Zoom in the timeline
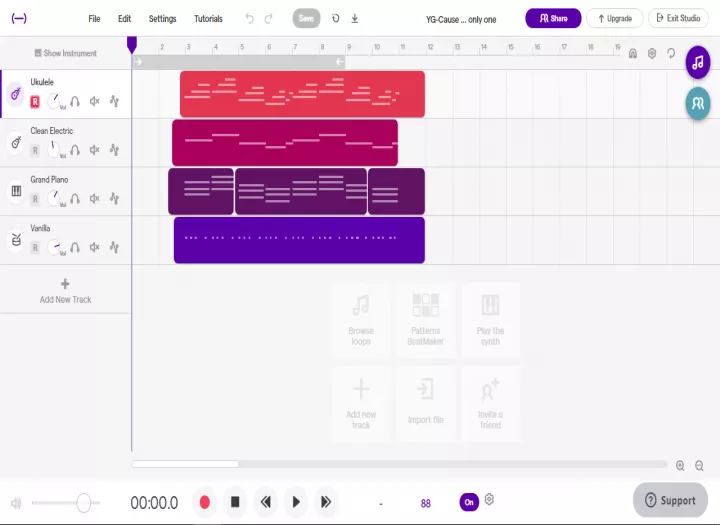 (x=680, y=466)
